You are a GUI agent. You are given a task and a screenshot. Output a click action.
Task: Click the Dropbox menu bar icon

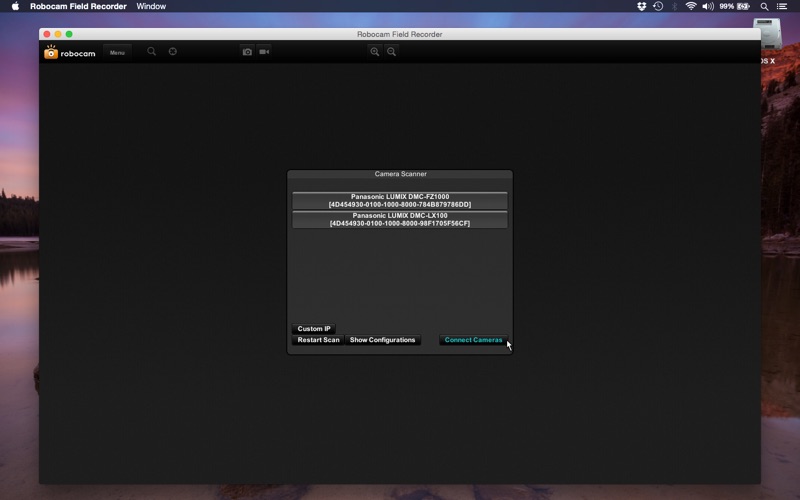pyautogui.click(x=641, y=6)
